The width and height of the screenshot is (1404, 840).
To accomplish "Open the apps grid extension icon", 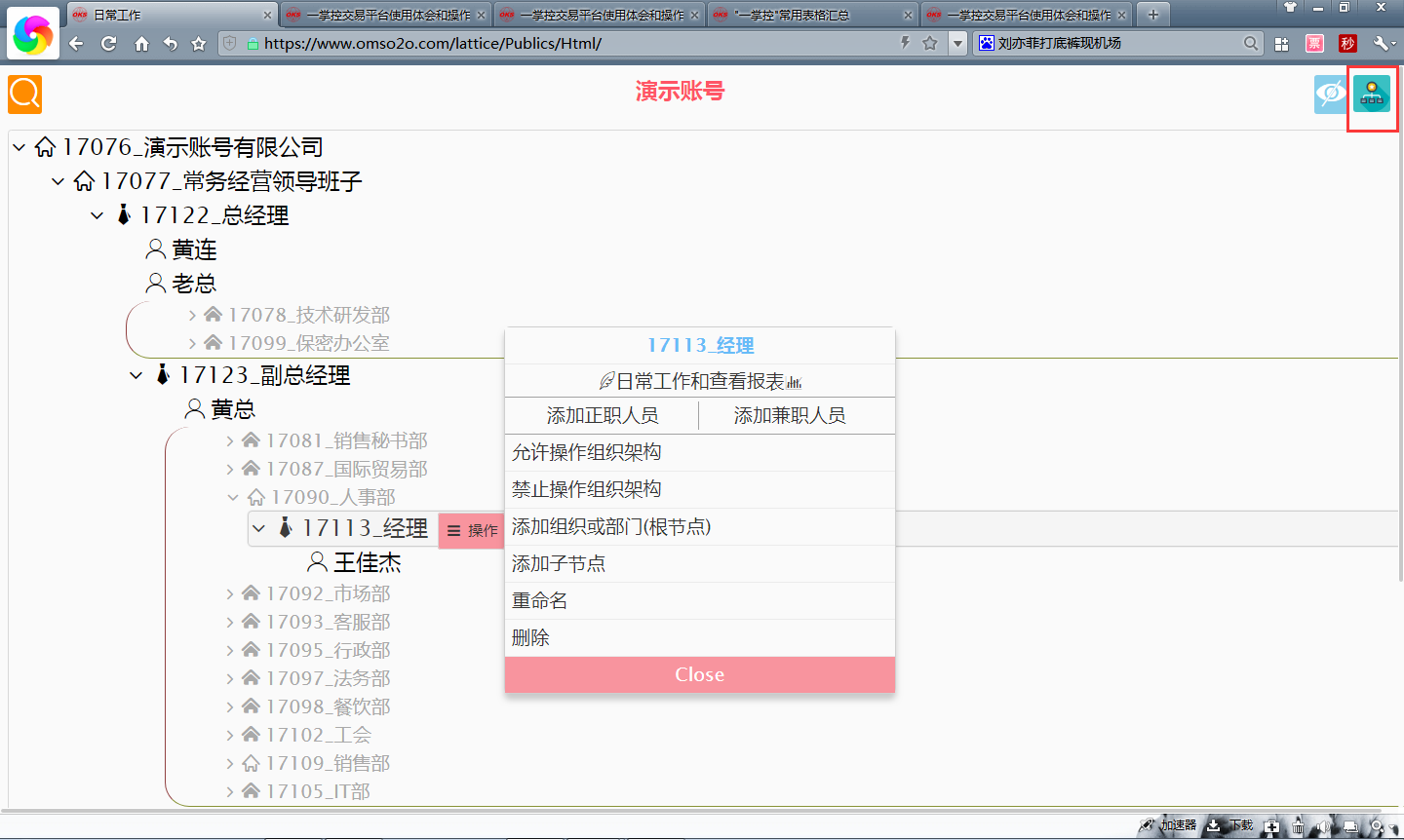I will click(x=1282, y=43).
